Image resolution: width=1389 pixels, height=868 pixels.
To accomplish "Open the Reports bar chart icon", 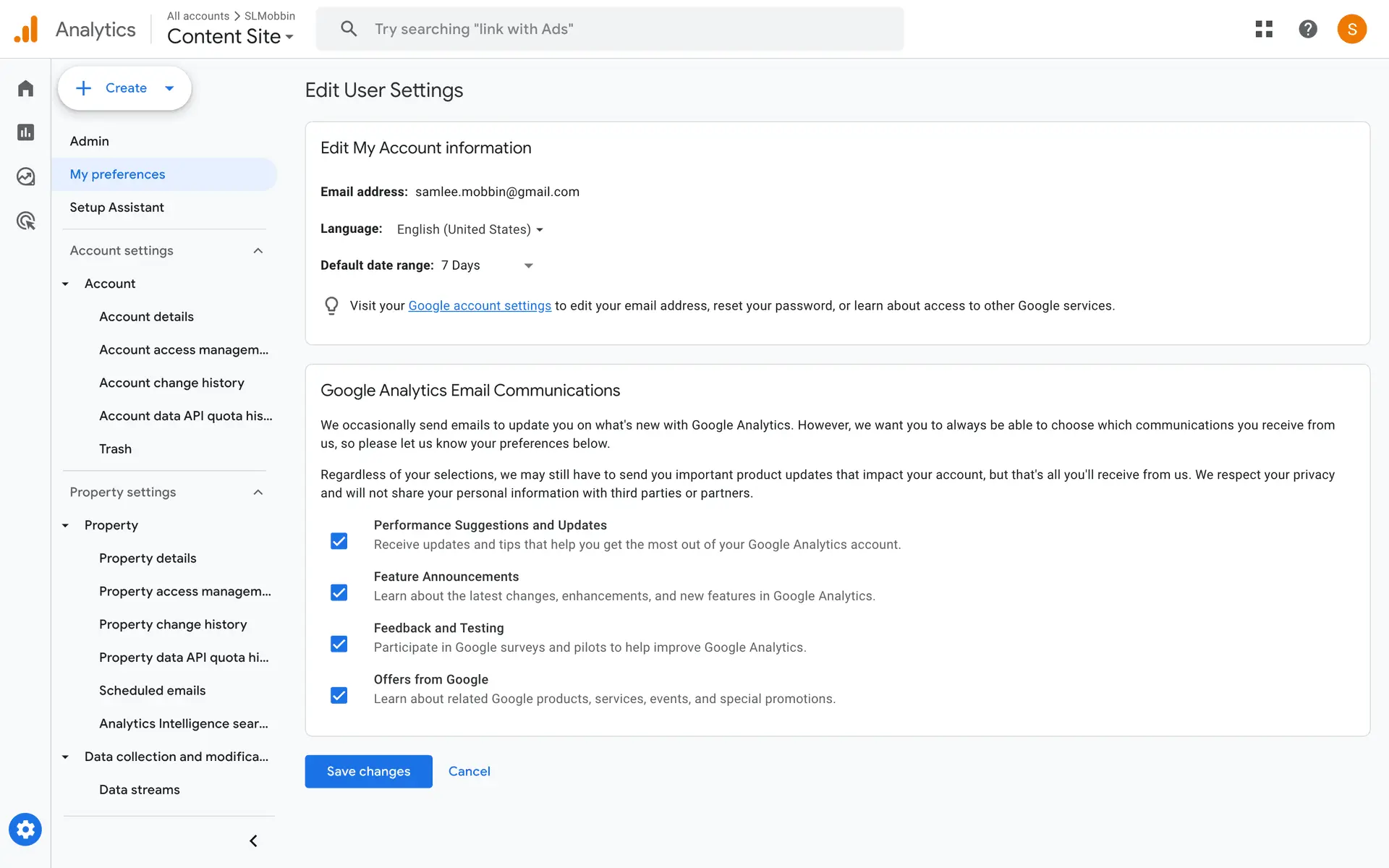I will (26, 132).
